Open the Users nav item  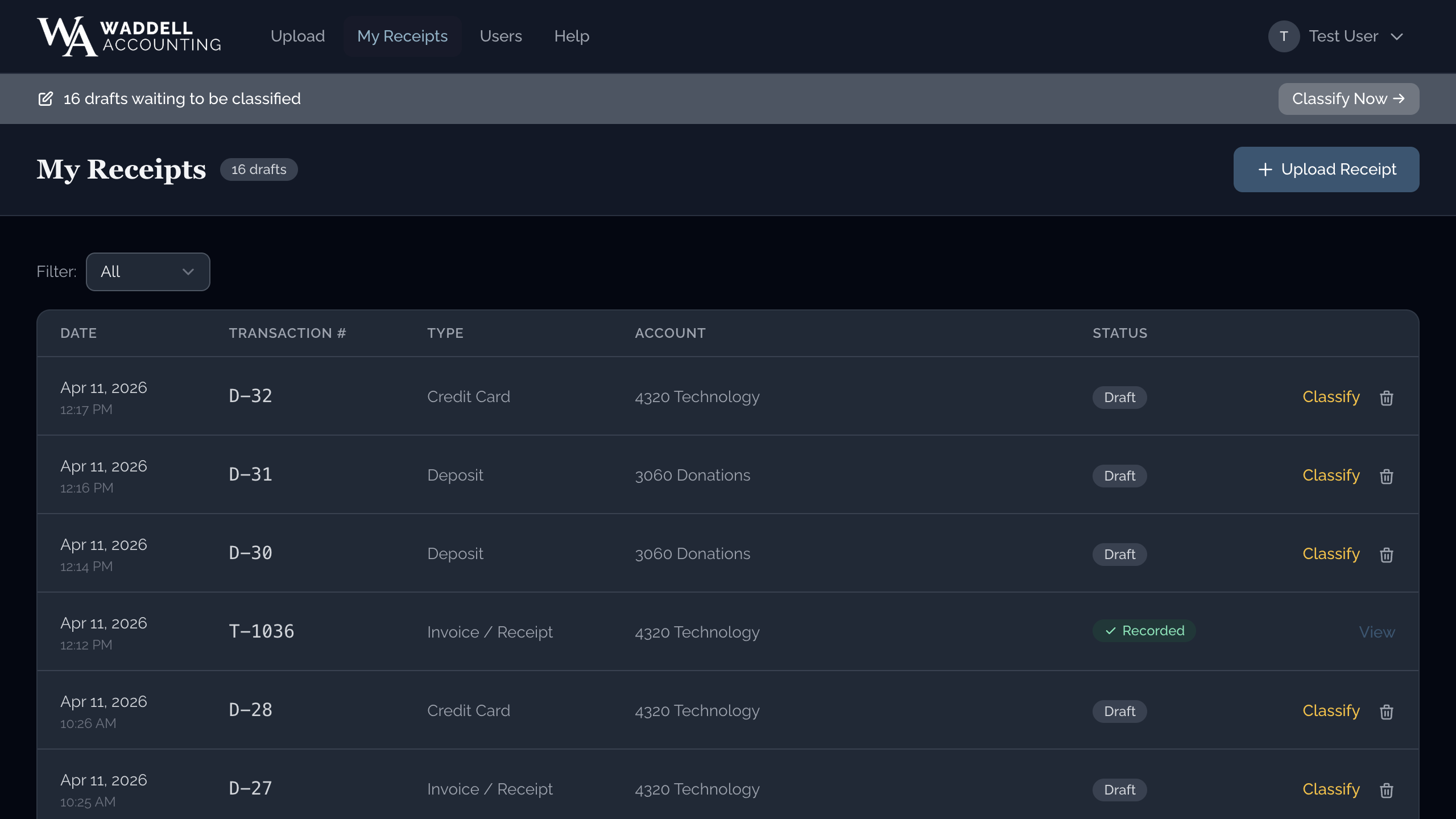tap(501, 36)
